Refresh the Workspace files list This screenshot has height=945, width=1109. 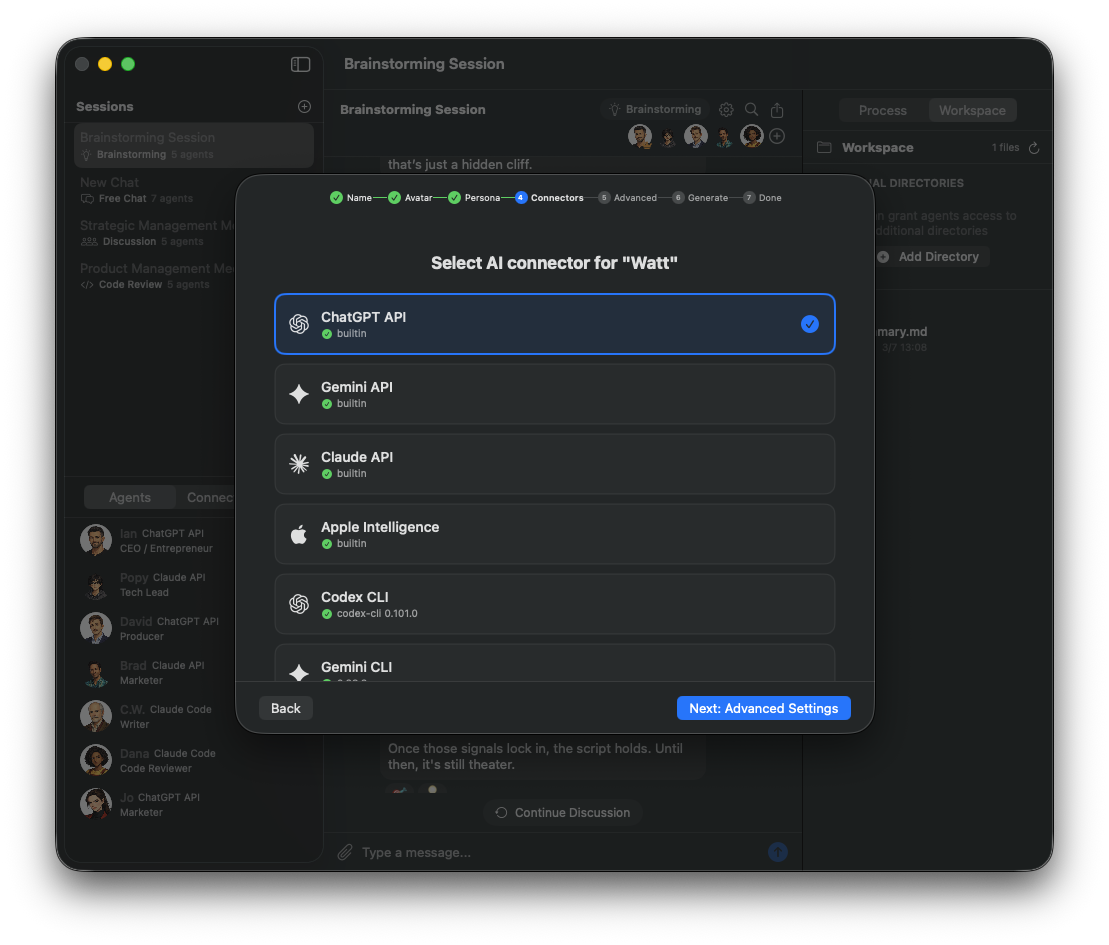click(1034, 148)
